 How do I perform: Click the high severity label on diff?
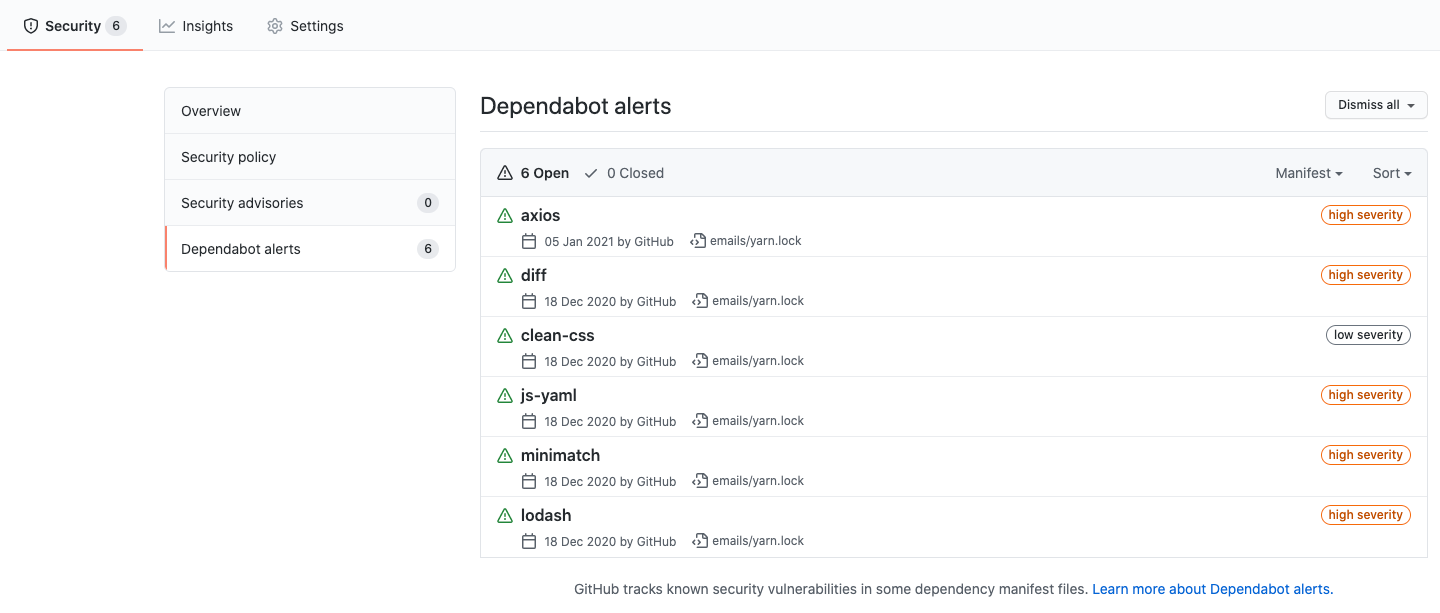(1366, 275)
